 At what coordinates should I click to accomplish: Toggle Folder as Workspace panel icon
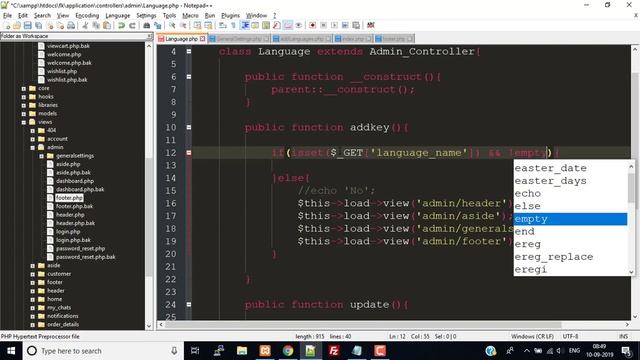(288, 25)
